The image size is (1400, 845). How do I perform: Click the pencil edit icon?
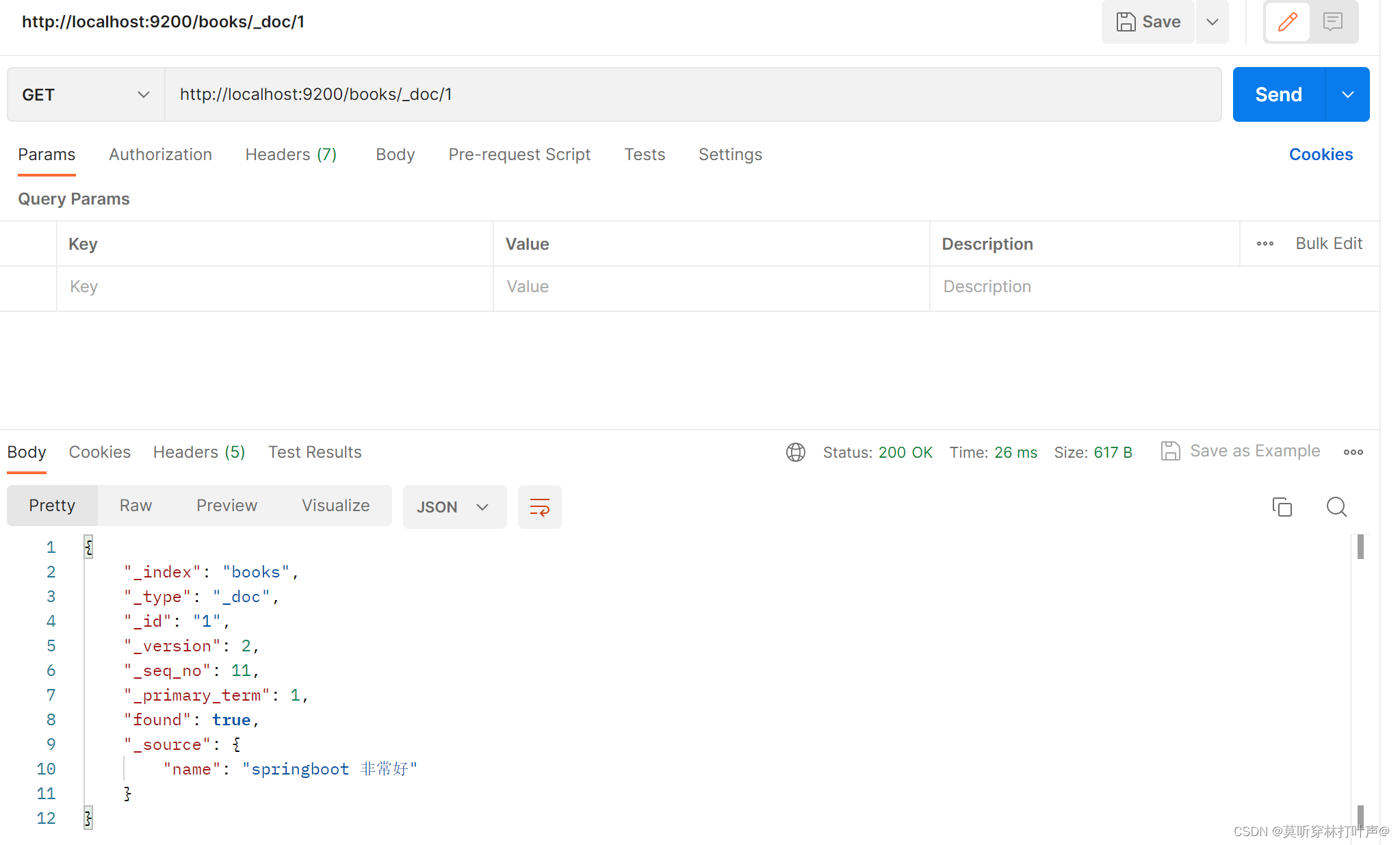pyautogui.click(x=1287, y=22)
